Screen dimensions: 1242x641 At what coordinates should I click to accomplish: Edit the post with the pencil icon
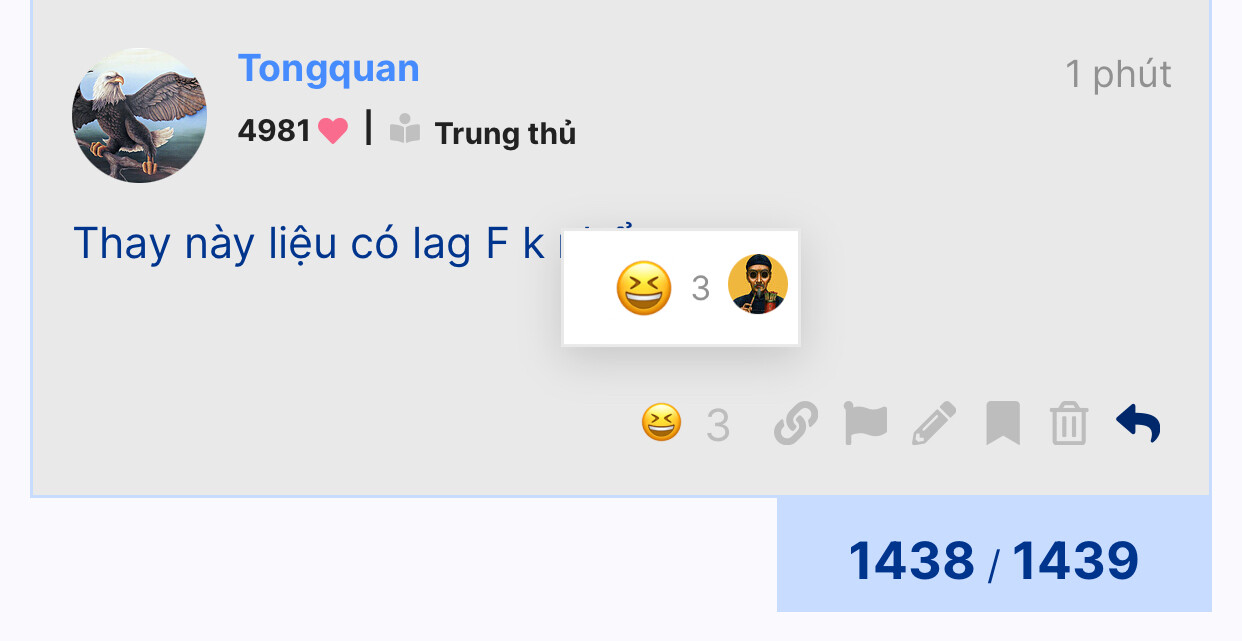pos(934,424)
